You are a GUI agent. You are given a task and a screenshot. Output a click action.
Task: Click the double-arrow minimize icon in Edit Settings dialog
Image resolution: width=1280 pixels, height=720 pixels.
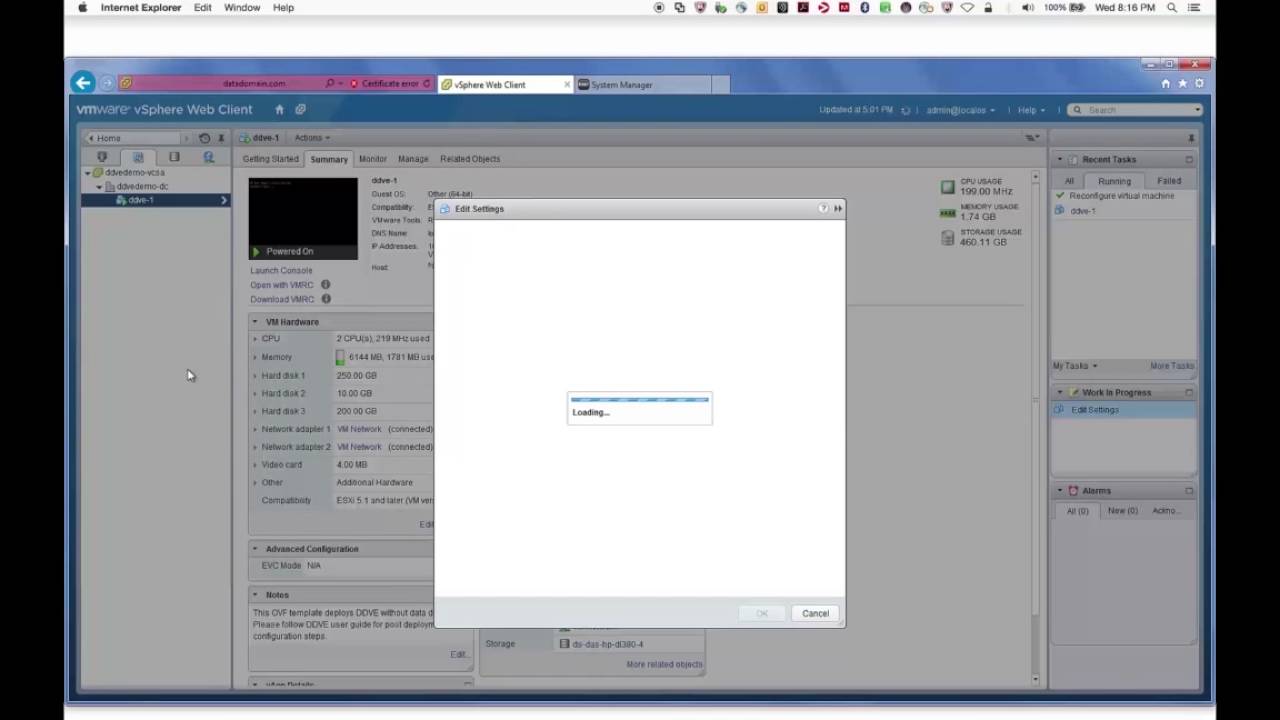click(838, 208)
